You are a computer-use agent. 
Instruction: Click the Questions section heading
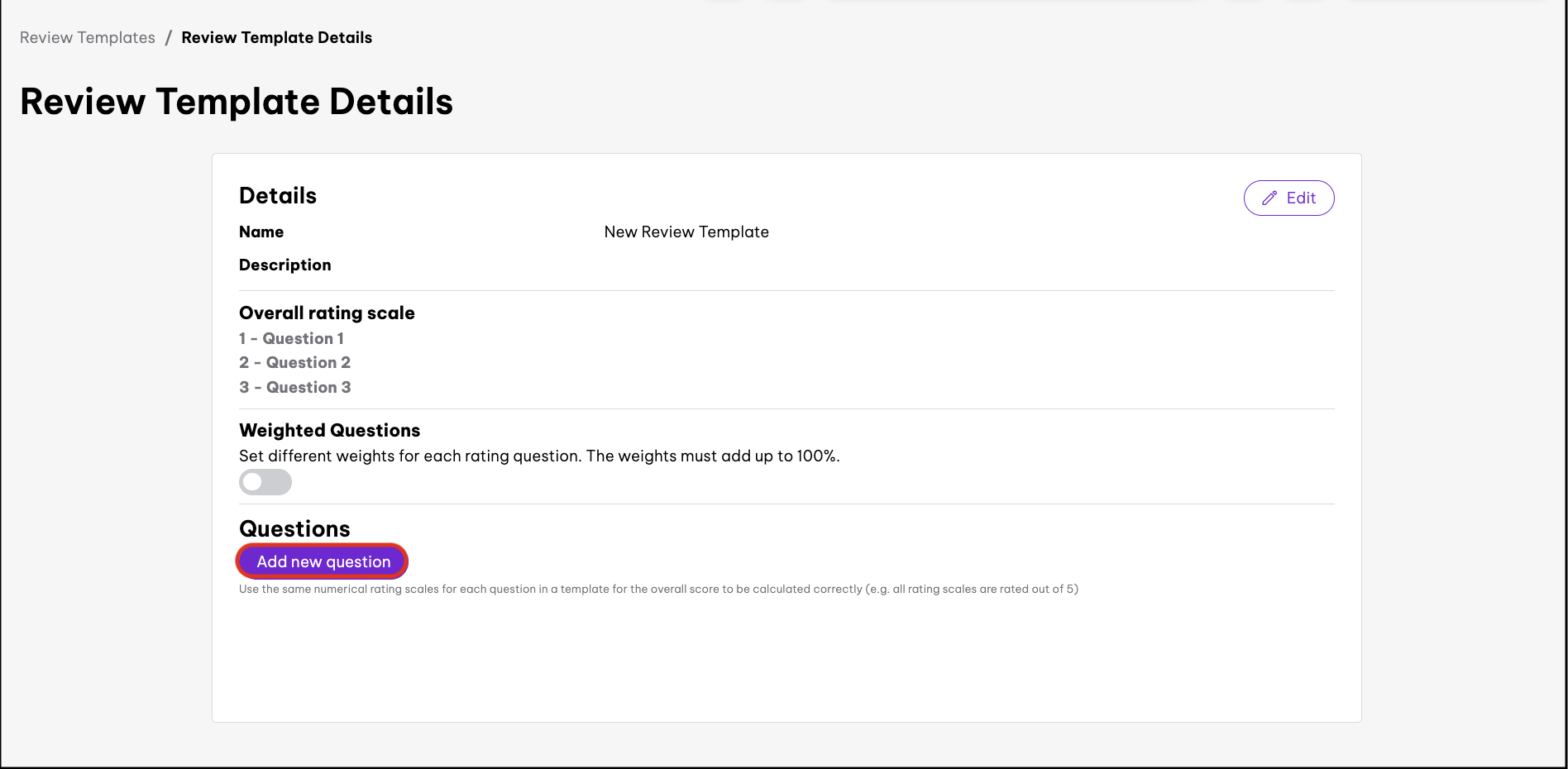point(294,529)
